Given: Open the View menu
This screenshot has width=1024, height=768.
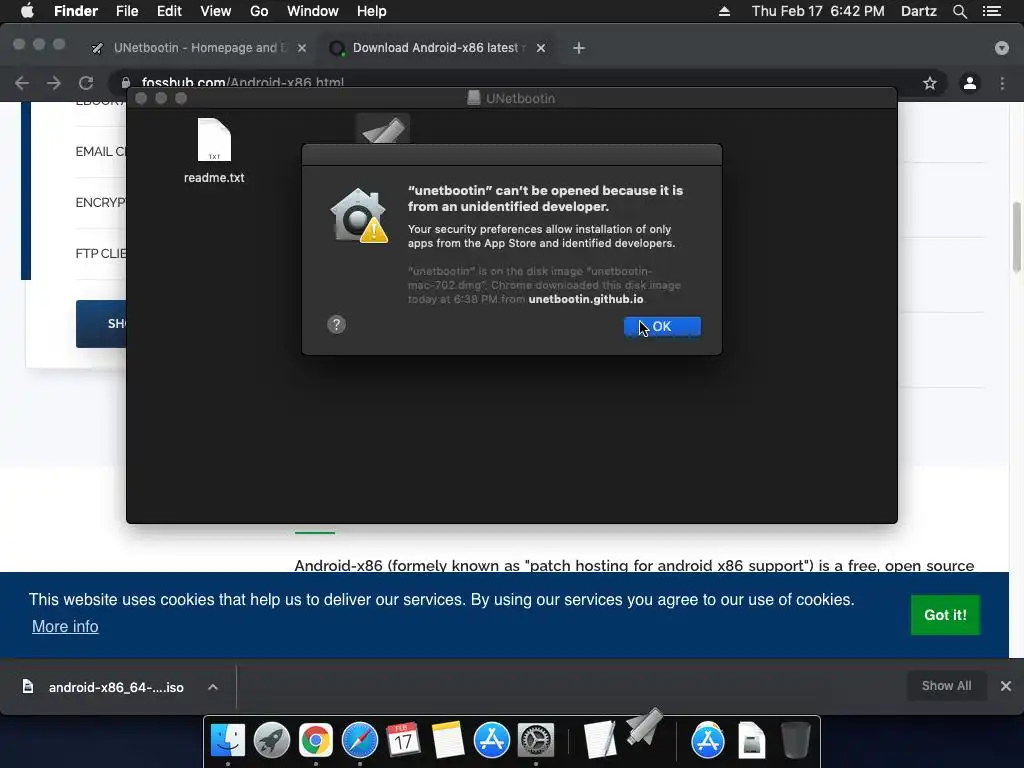Looking at the screenshot, I should pos(216,11).
